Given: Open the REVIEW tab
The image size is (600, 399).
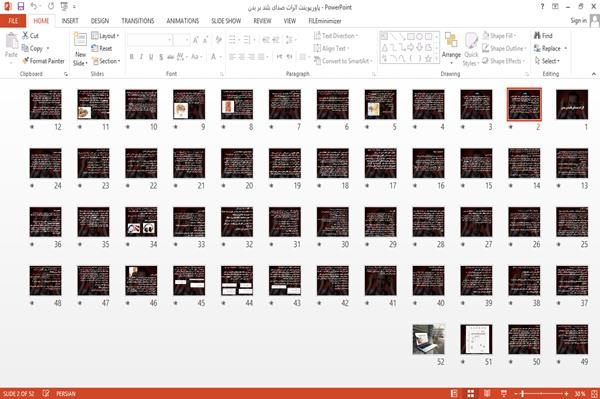Looking at the screenshot, I should (x=262, y=21).
